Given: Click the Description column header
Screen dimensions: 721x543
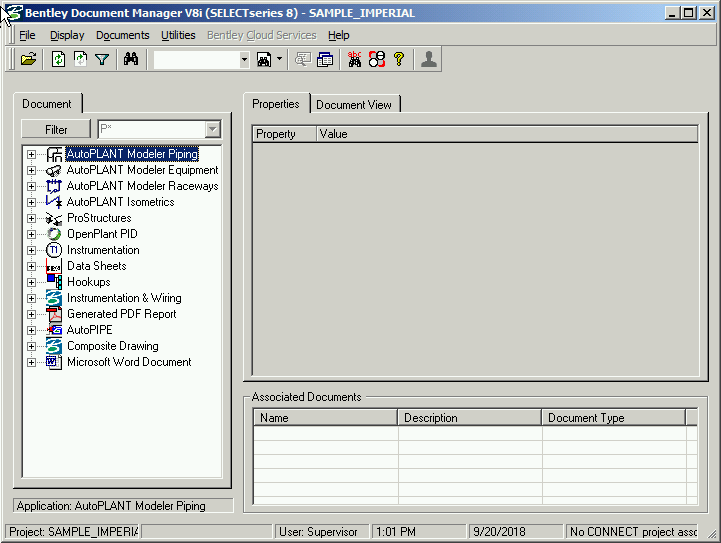Looking at the screenshot, I should click(469, 418).
